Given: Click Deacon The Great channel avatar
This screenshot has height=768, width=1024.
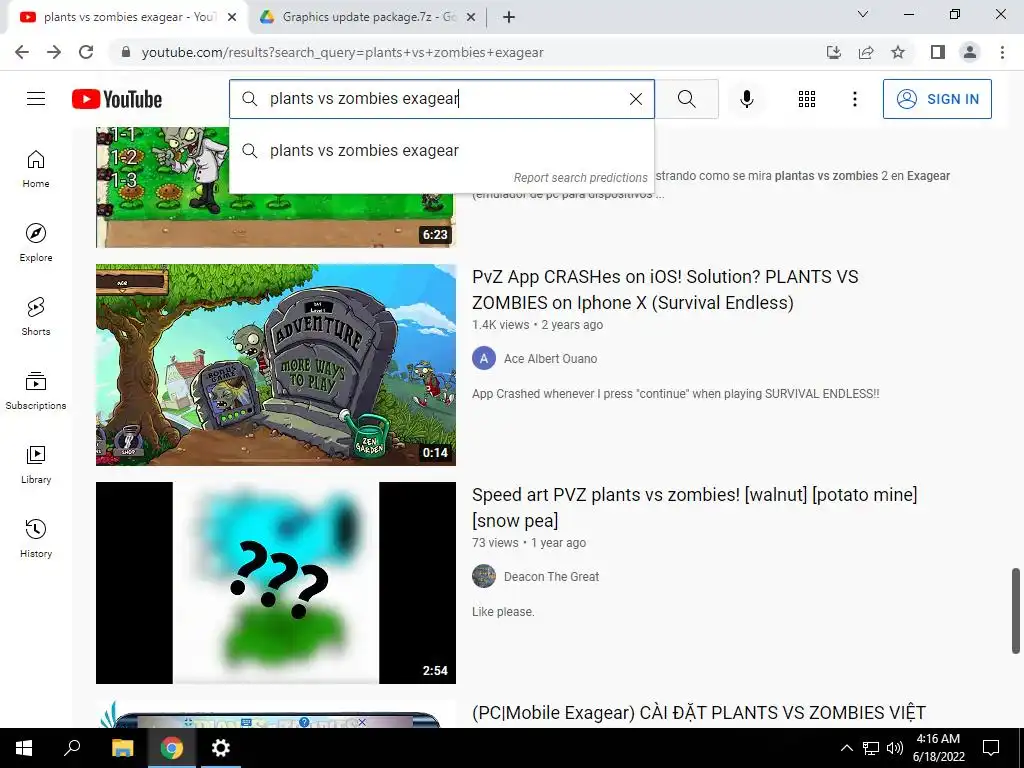Looking at the screenshot, I should [x=484, y=576].
